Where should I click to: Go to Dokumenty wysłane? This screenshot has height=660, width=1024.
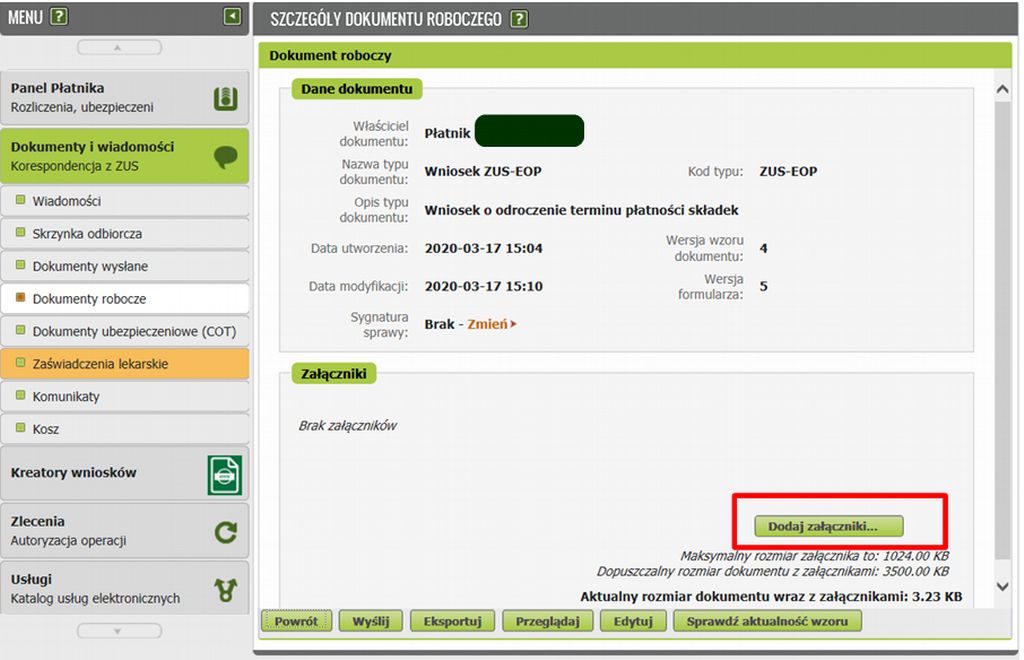pos(90,267)
